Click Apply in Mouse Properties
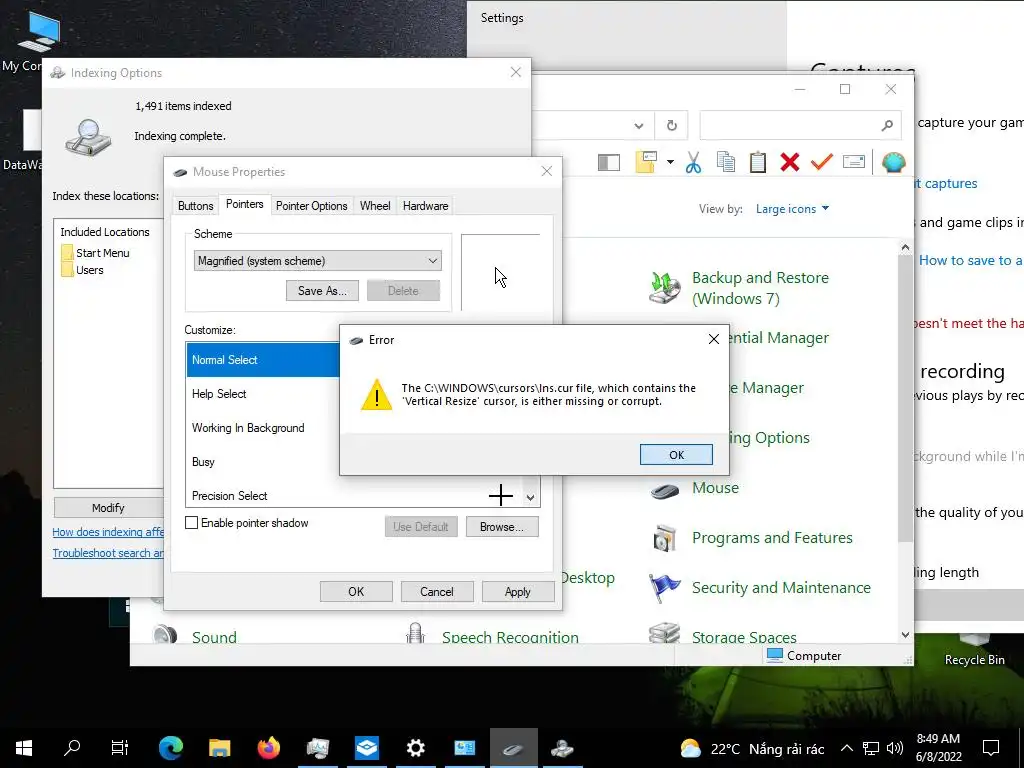Screen dimensions: 1024x768 [x=518, y=592]
